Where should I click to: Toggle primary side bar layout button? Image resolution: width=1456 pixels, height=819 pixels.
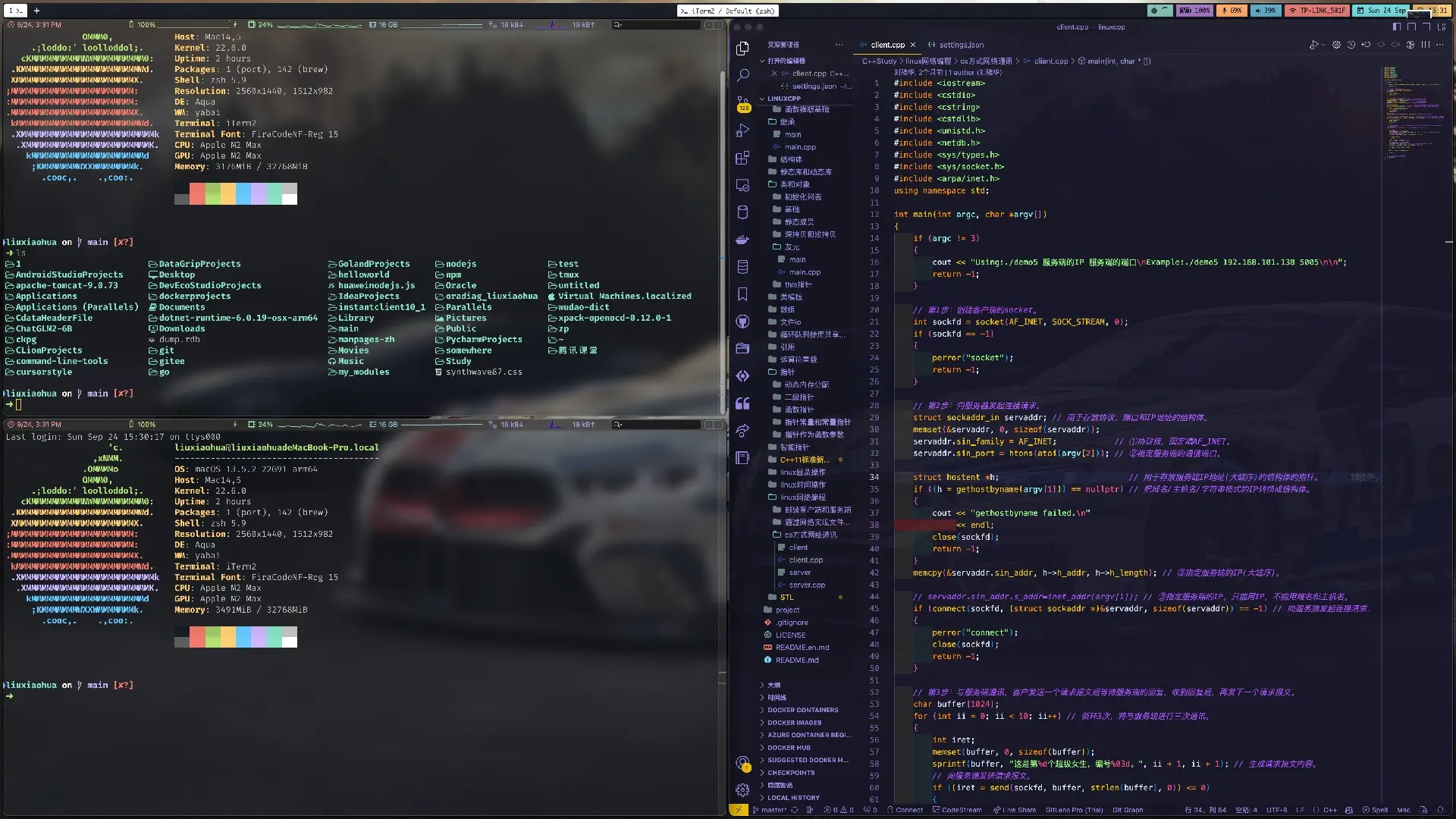[x=1397, y=27]
